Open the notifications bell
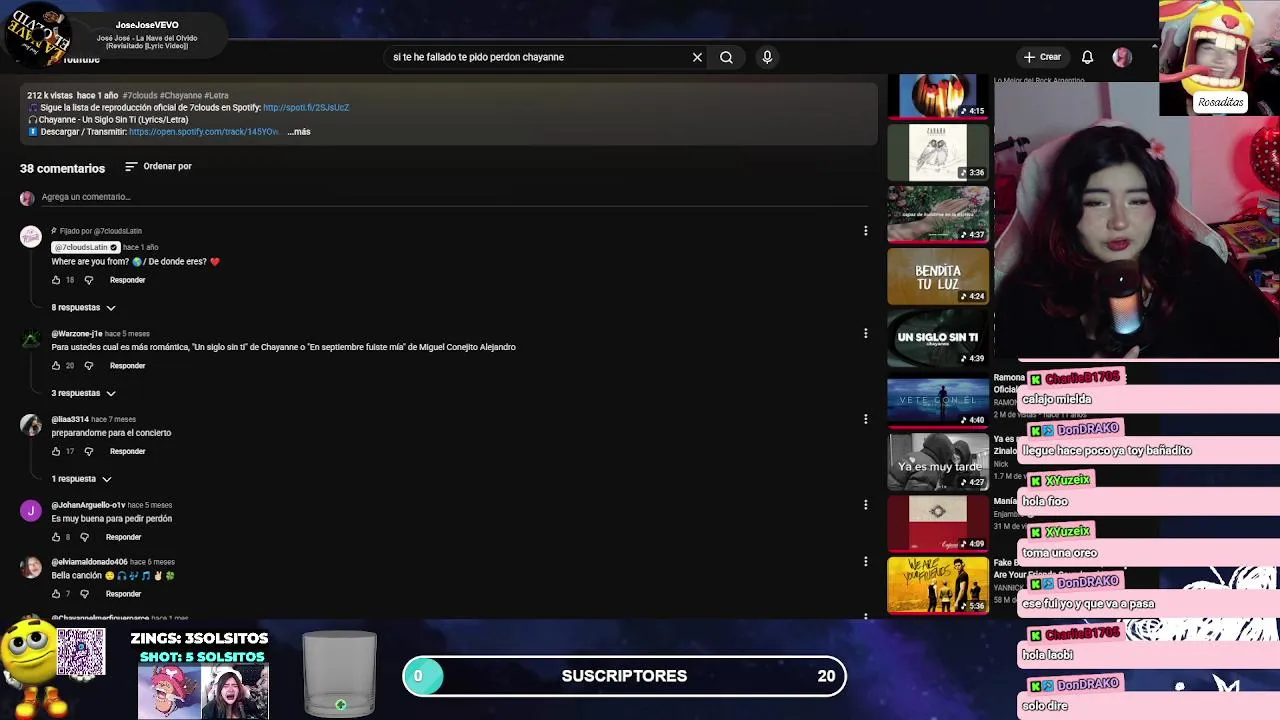Screen dimensions: 1280x720 click(x=1087, y=57)
